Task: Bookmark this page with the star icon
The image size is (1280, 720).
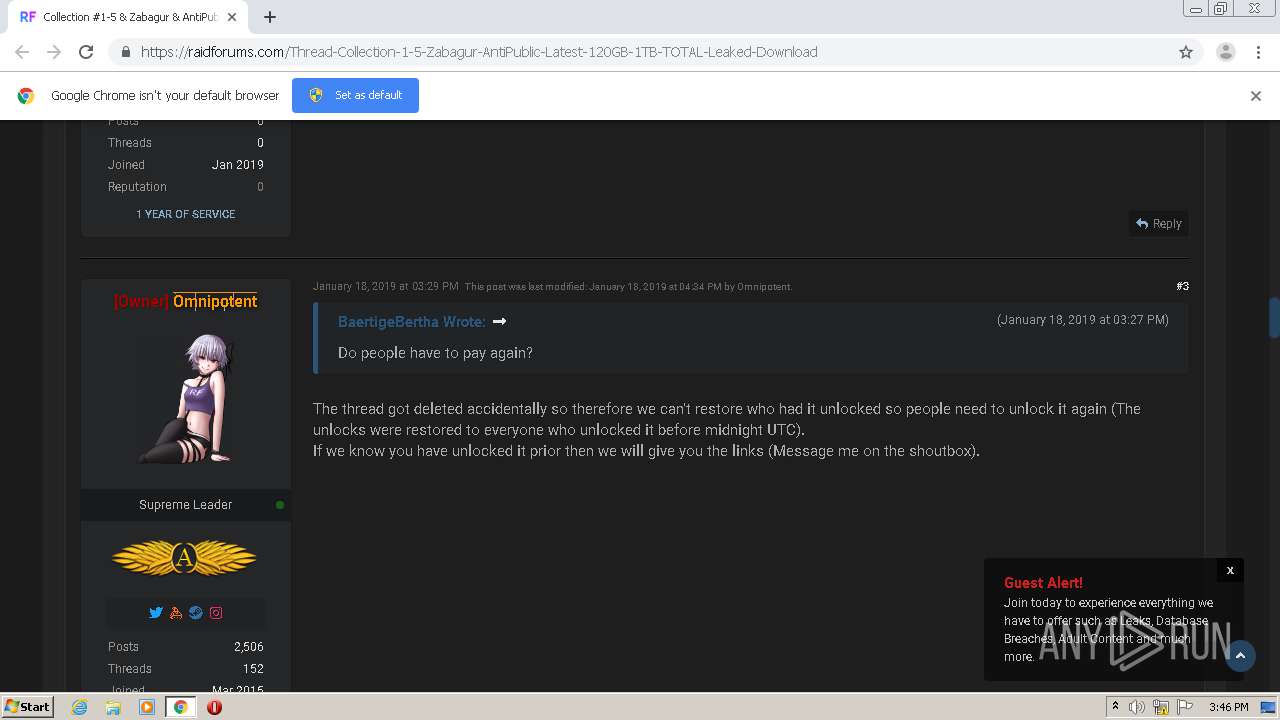Action: (x=1186, y=52)
